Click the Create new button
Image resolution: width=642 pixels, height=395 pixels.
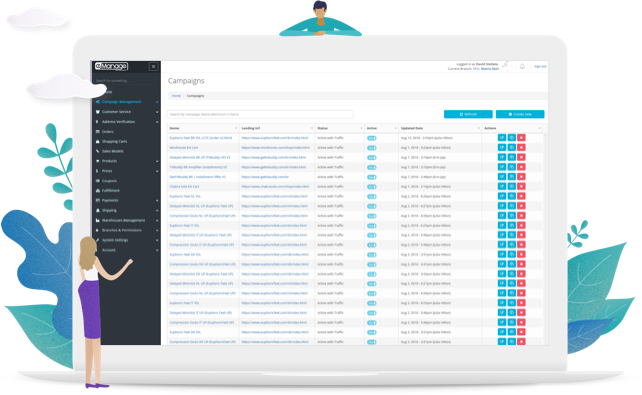click(x=520, y=114)
